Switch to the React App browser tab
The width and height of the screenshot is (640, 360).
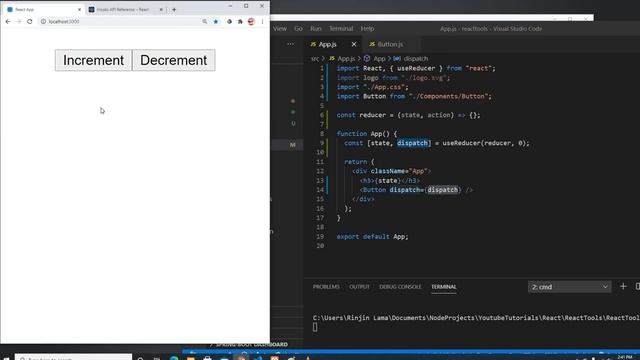click(43, 9)
